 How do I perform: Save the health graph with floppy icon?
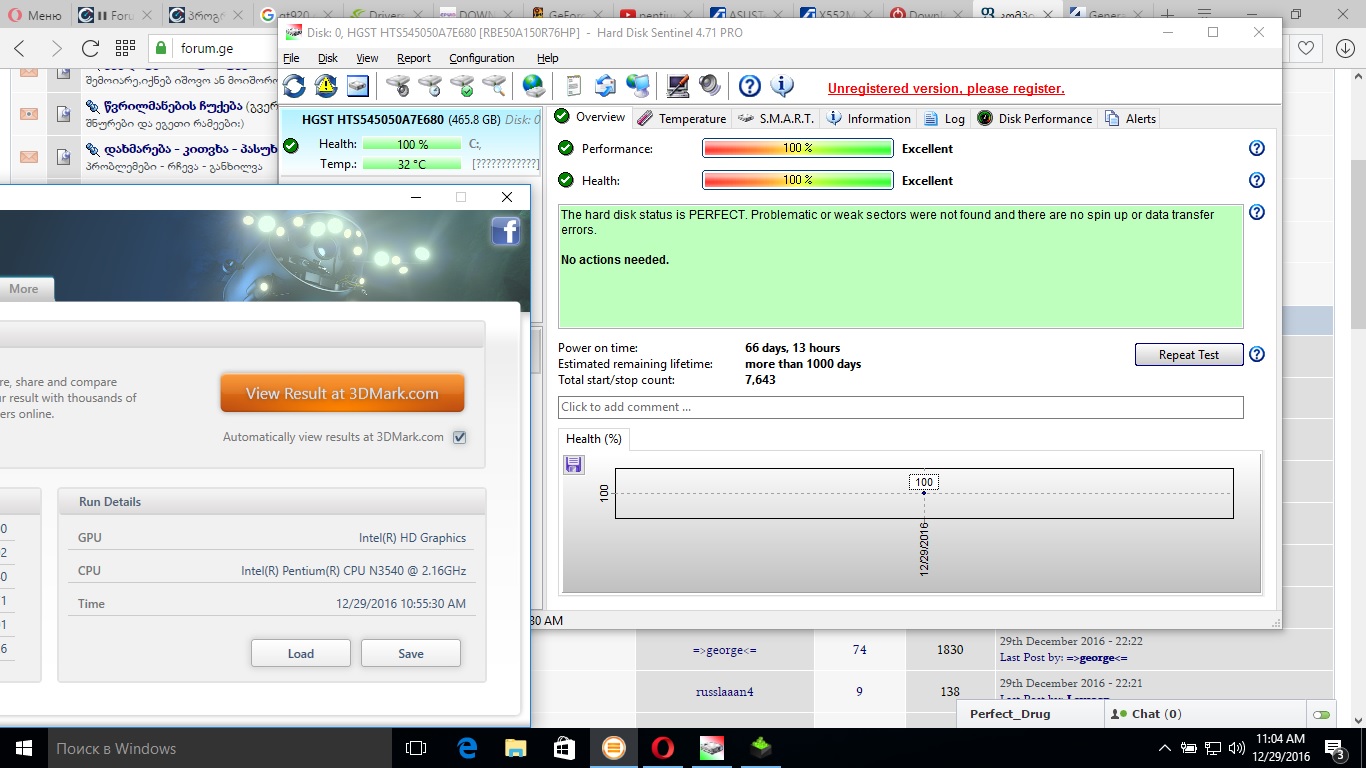[x=574, y=464]
